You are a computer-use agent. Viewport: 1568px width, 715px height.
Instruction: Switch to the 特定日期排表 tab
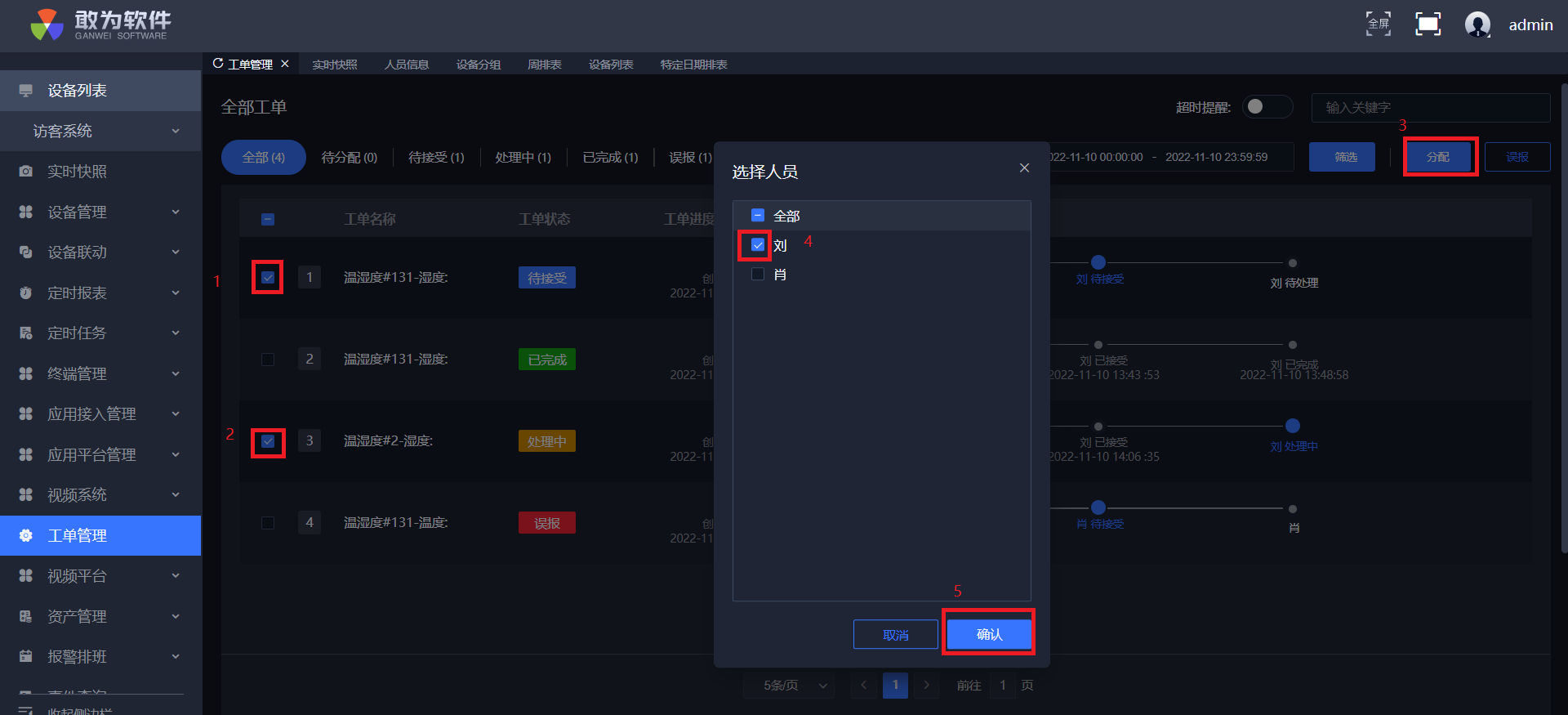693,65
